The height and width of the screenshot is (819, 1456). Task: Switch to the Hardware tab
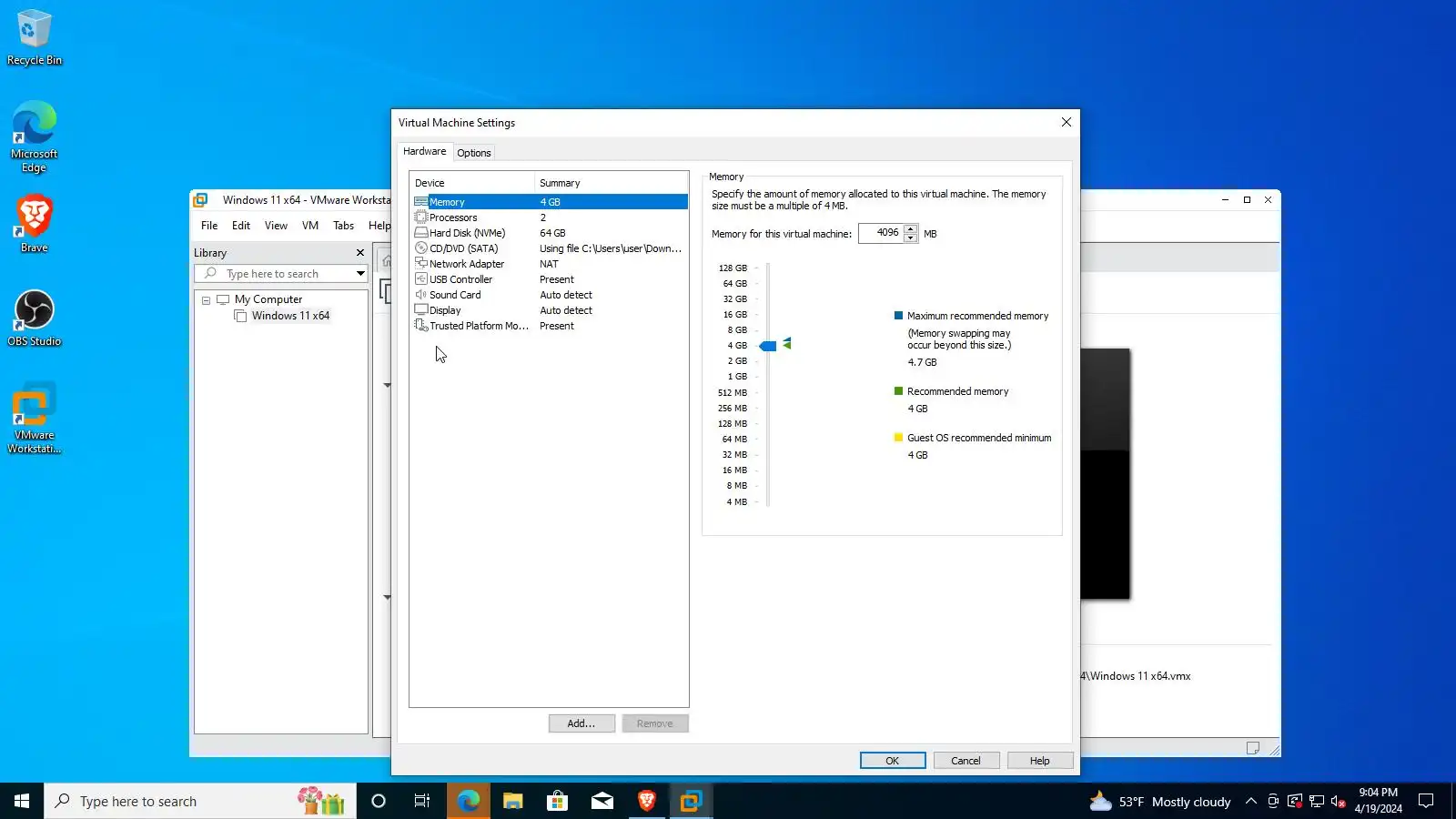425,152
